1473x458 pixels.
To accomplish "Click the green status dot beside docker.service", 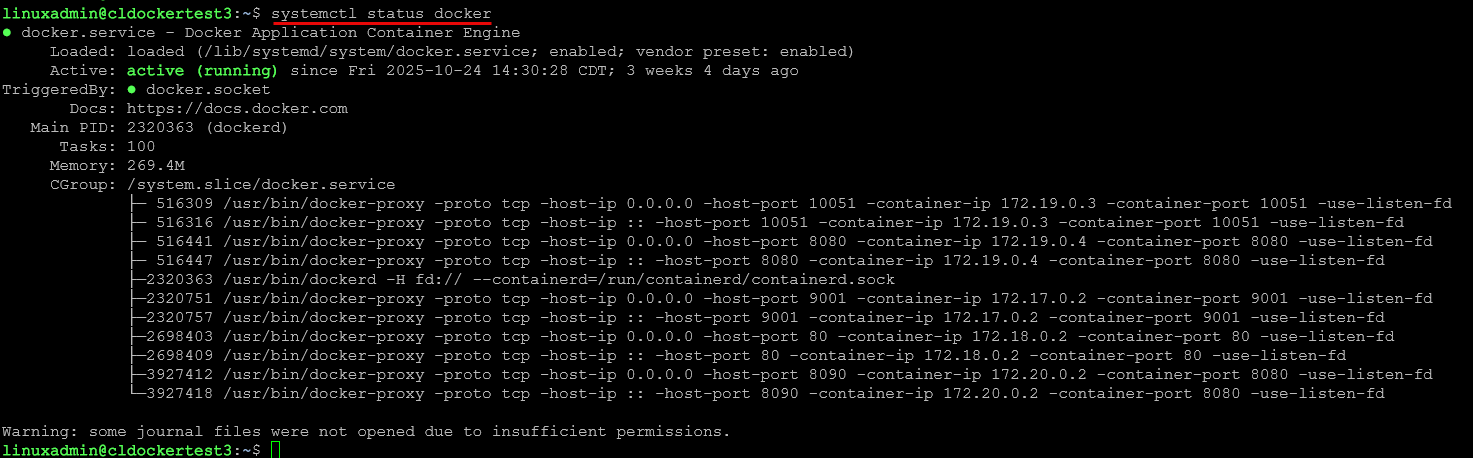I will pos(7,33).
